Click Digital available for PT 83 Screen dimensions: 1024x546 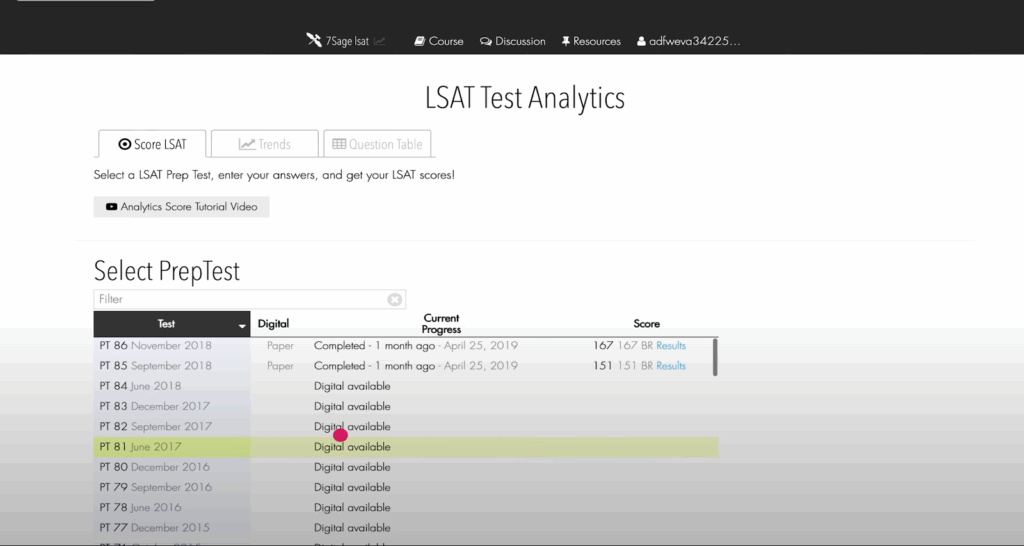click(x=352, y=406)
